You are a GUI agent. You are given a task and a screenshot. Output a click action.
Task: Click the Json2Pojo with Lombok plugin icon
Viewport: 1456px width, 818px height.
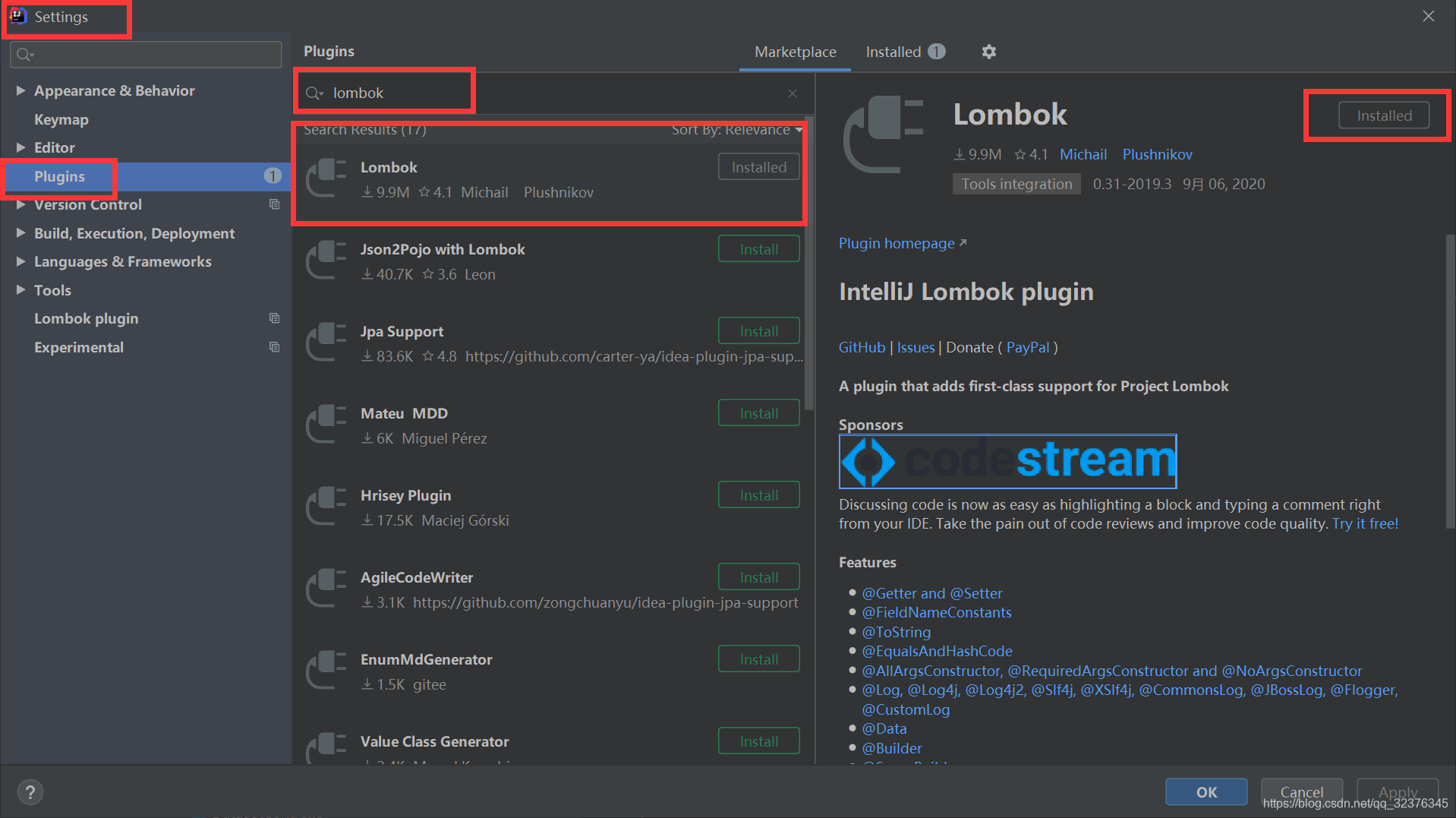pos(326,261)
